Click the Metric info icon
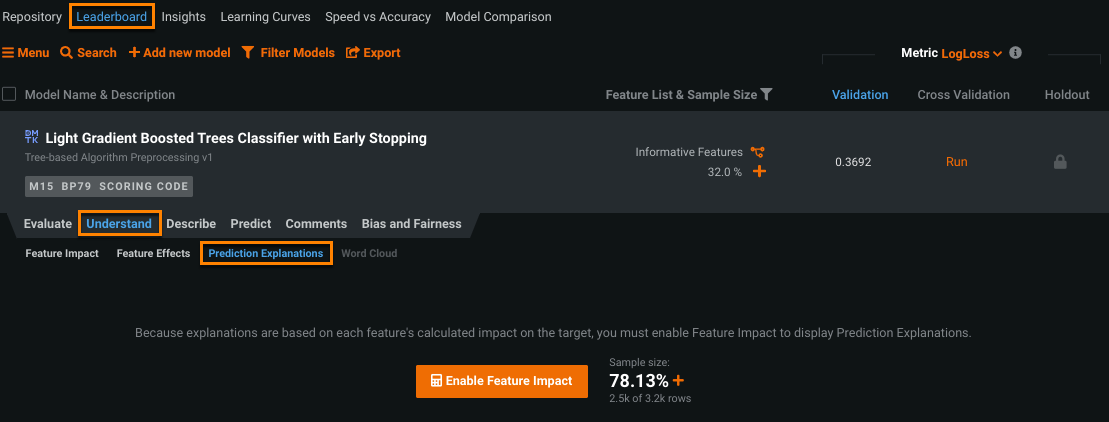Viewport: 1109px width, 422px height. coord(1016,53)
